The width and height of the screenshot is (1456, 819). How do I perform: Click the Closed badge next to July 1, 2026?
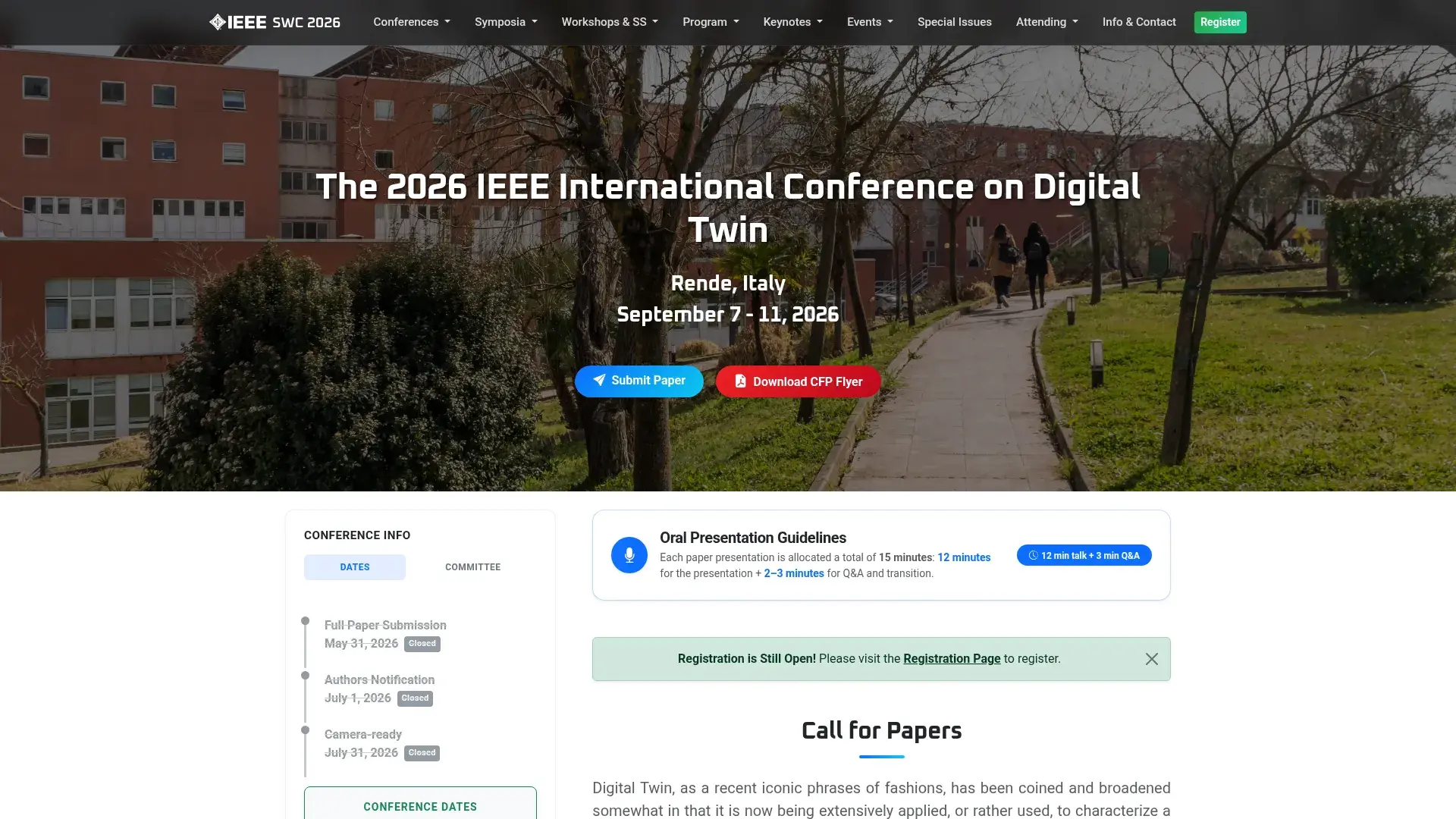415,698
